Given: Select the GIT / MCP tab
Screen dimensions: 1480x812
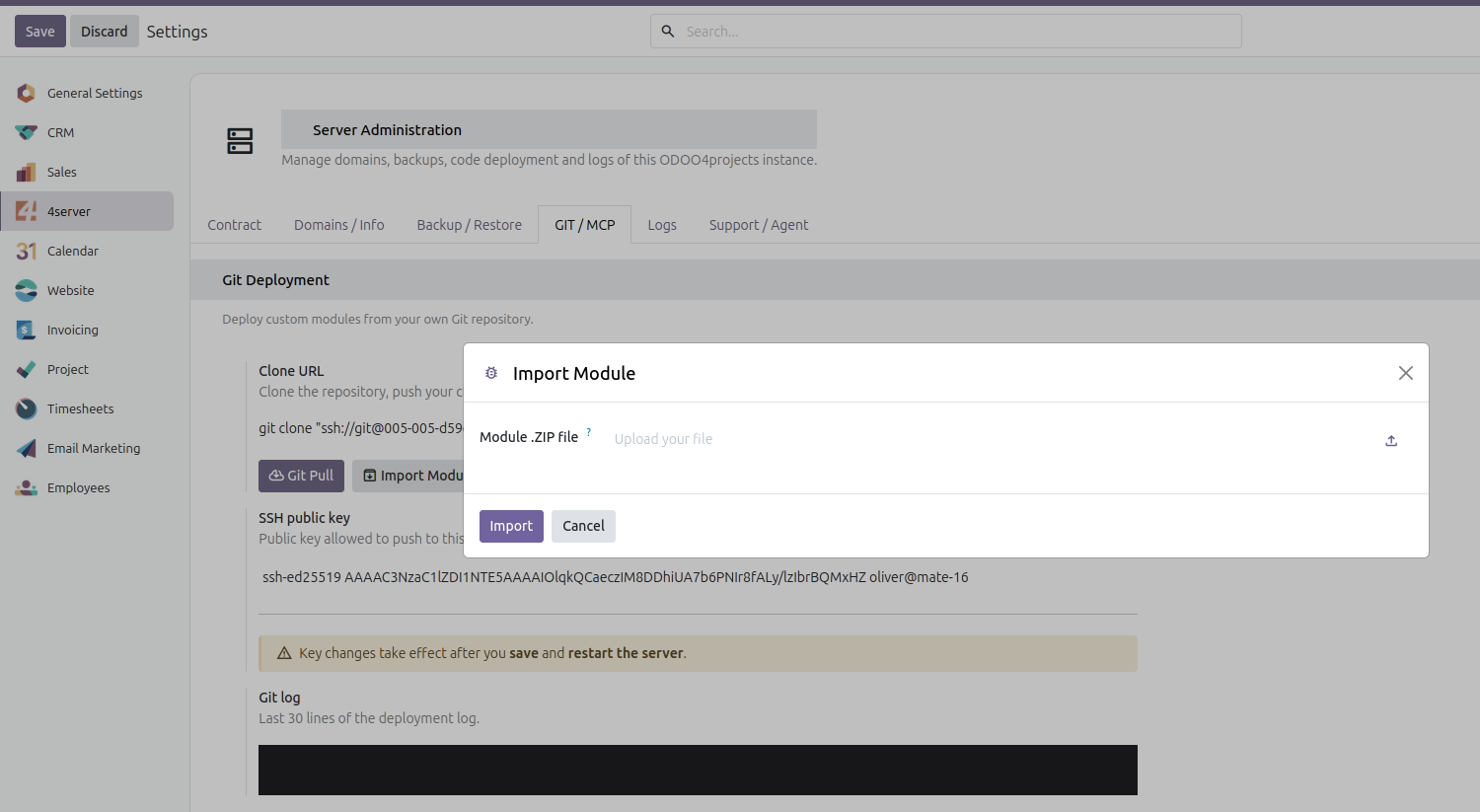Looking at the screenshot, I should click(x=585, y=225).
